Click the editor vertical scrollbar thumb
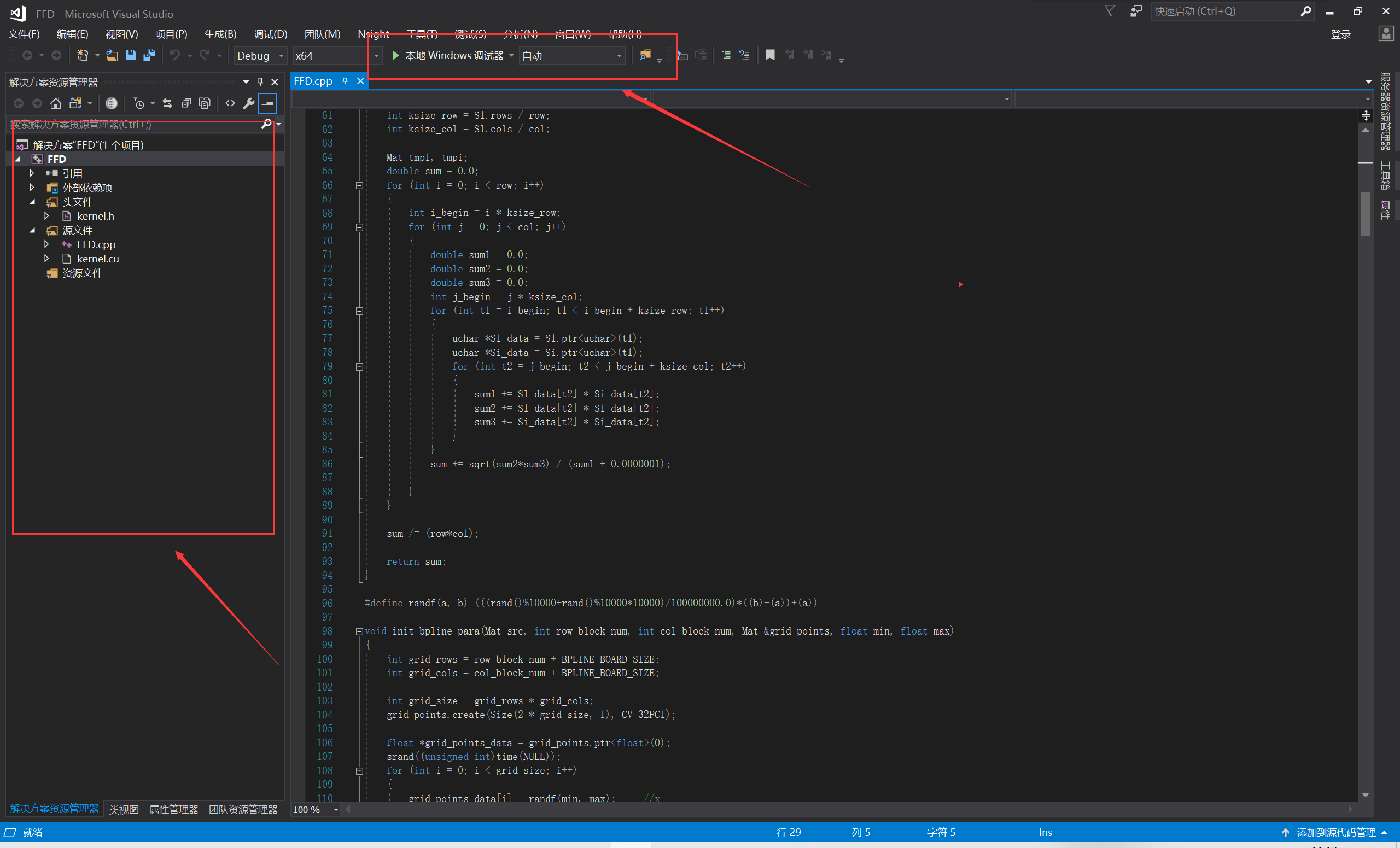The height and width of the screenshot is (848, 1400). point(1366,215)
